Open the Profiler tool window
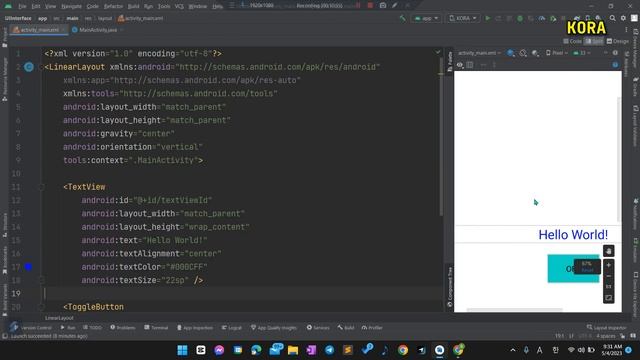The height and width of the screenshot is (360, 640). tap(372, 327)
